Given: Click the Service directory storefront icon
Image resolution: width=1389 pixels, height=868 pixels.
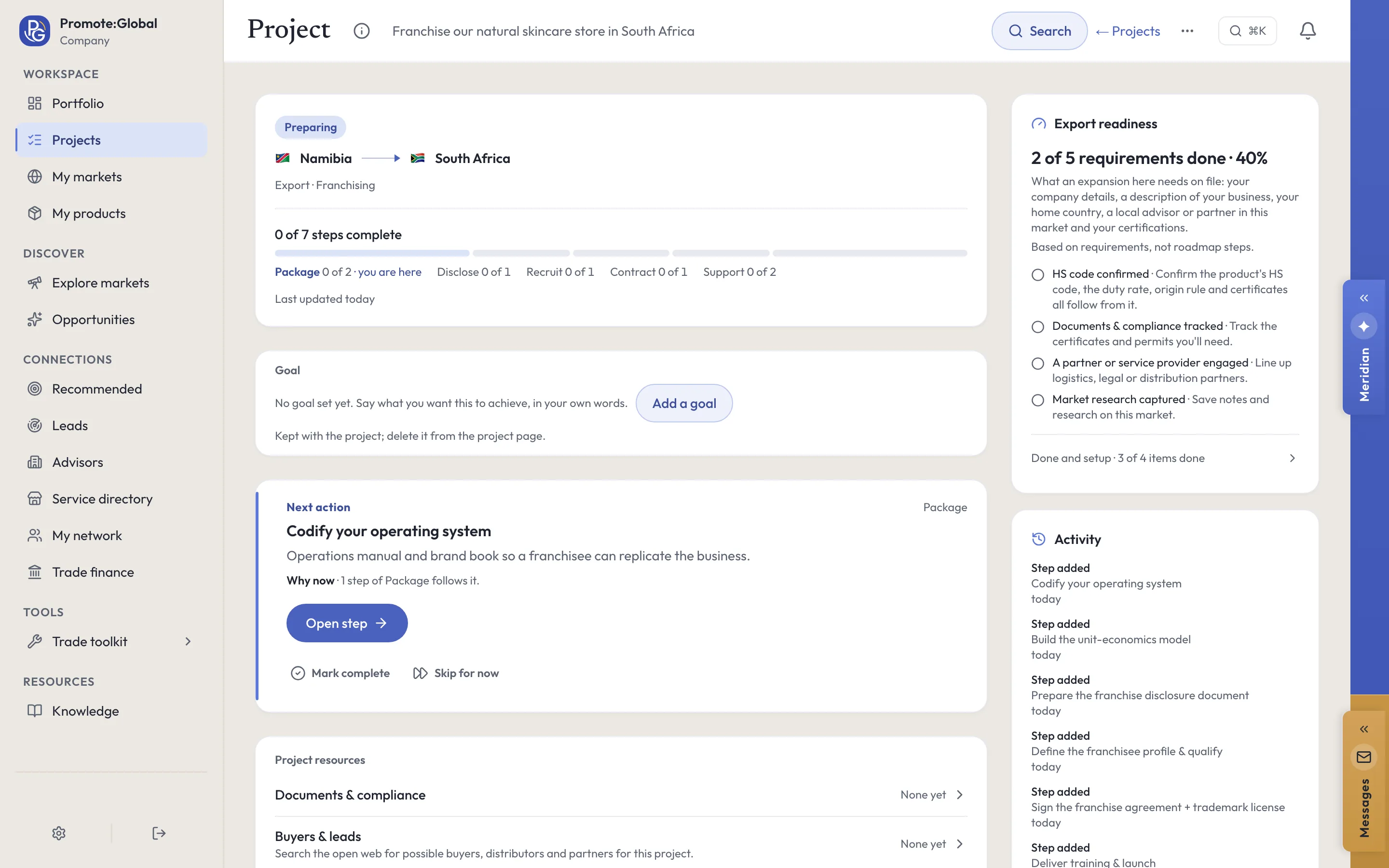Looking at the screenshot, I should click(x=35, y=499).
